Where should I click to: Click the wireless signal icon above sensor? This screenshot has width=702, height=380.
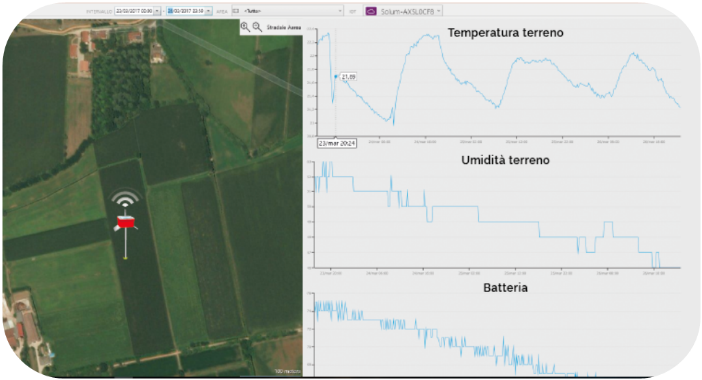(125, 198)
